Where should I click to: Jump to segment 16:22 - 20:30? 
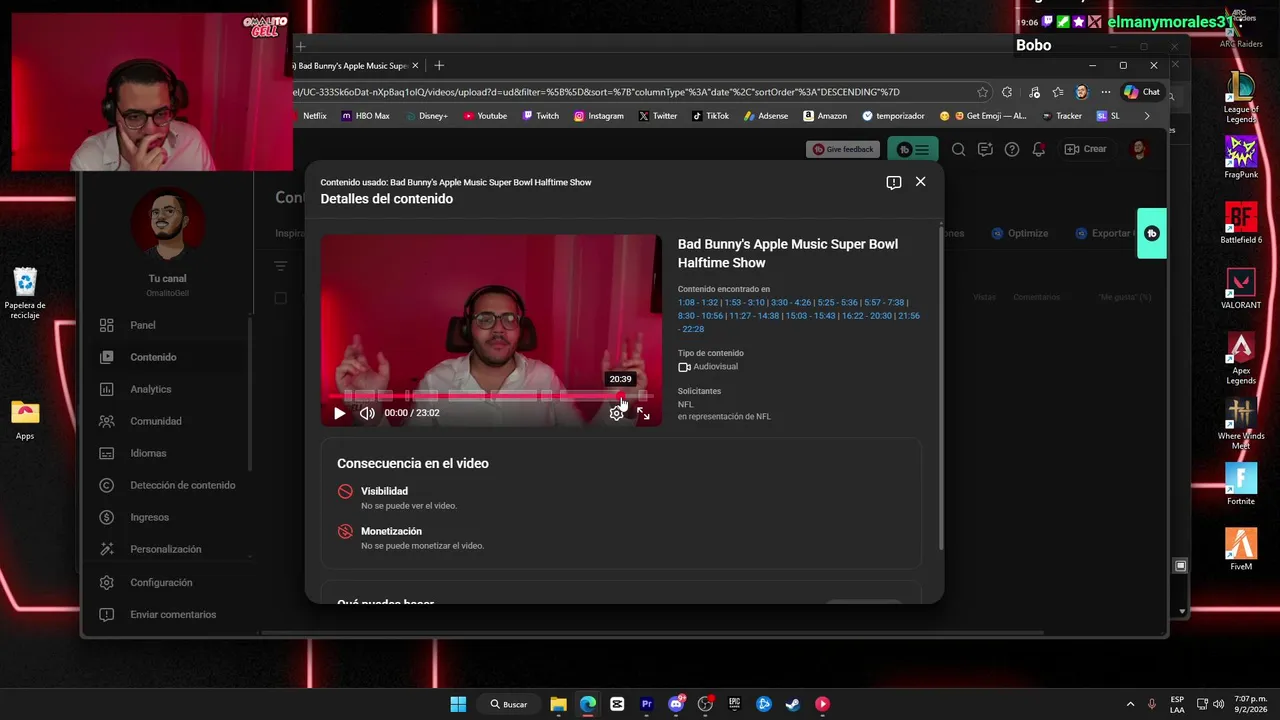[866, 316]
